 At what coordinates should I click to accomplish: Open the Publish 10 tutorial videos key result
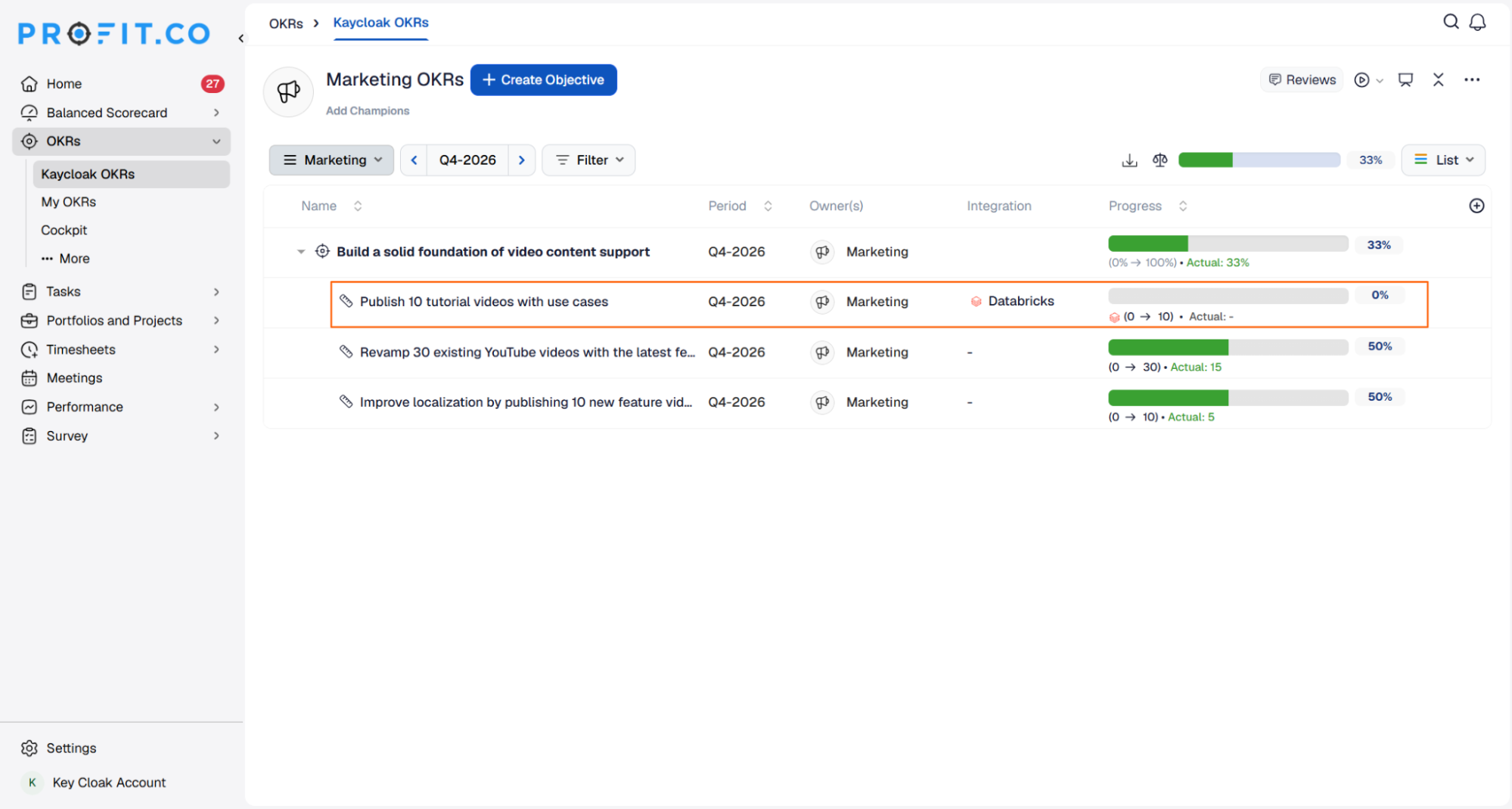[x=484, y=302]
